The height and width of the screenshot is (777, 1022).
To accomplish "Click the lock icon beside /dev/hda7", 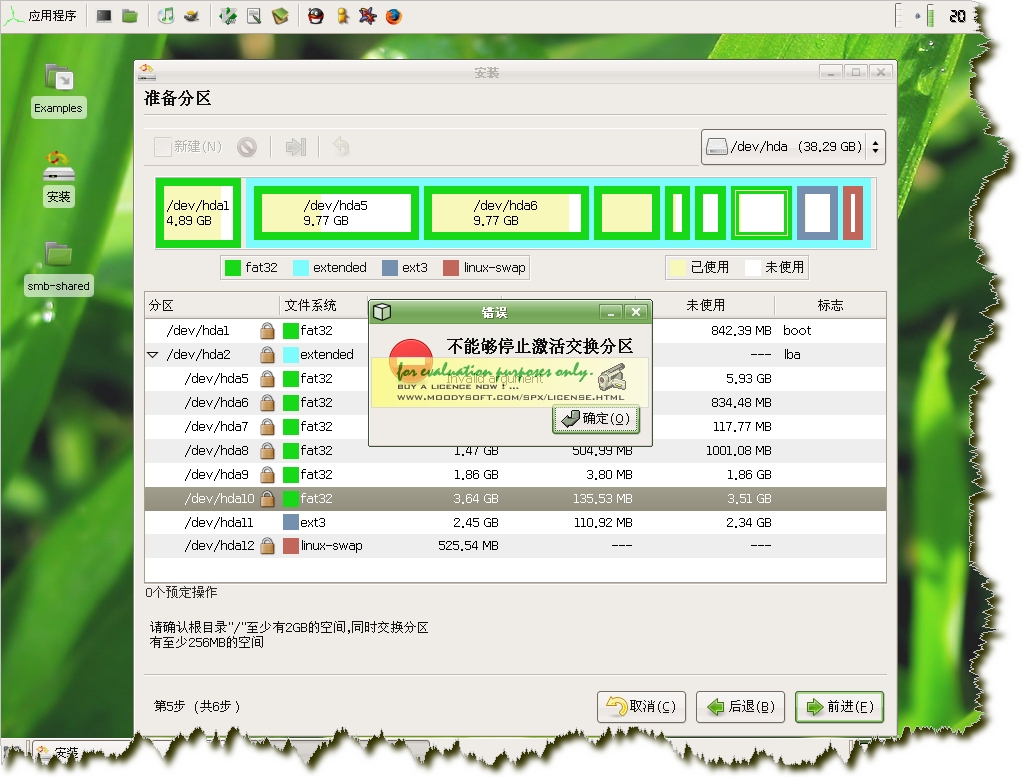I will click(x=267, y=427).
